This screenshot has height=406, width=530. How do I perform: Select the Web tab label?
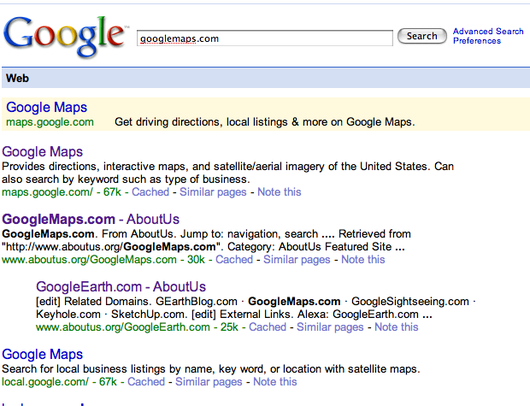pyautogui.click(x=17, y=78)
